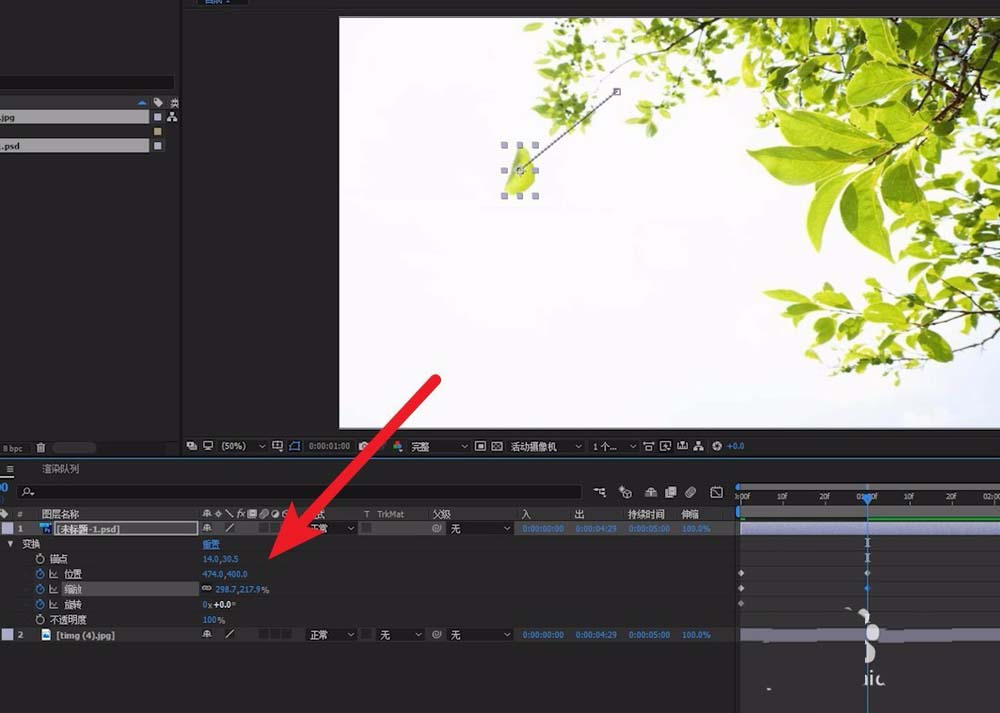Screen dimensions: 1000x713
Task: Open parent 无 dropdown for layer 2
Action: pyautogui.click(x=481, y=635)
